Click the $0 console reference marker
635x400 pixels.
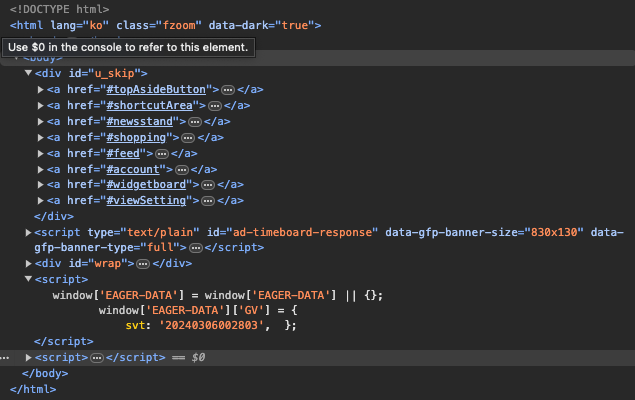pos(198,357)
